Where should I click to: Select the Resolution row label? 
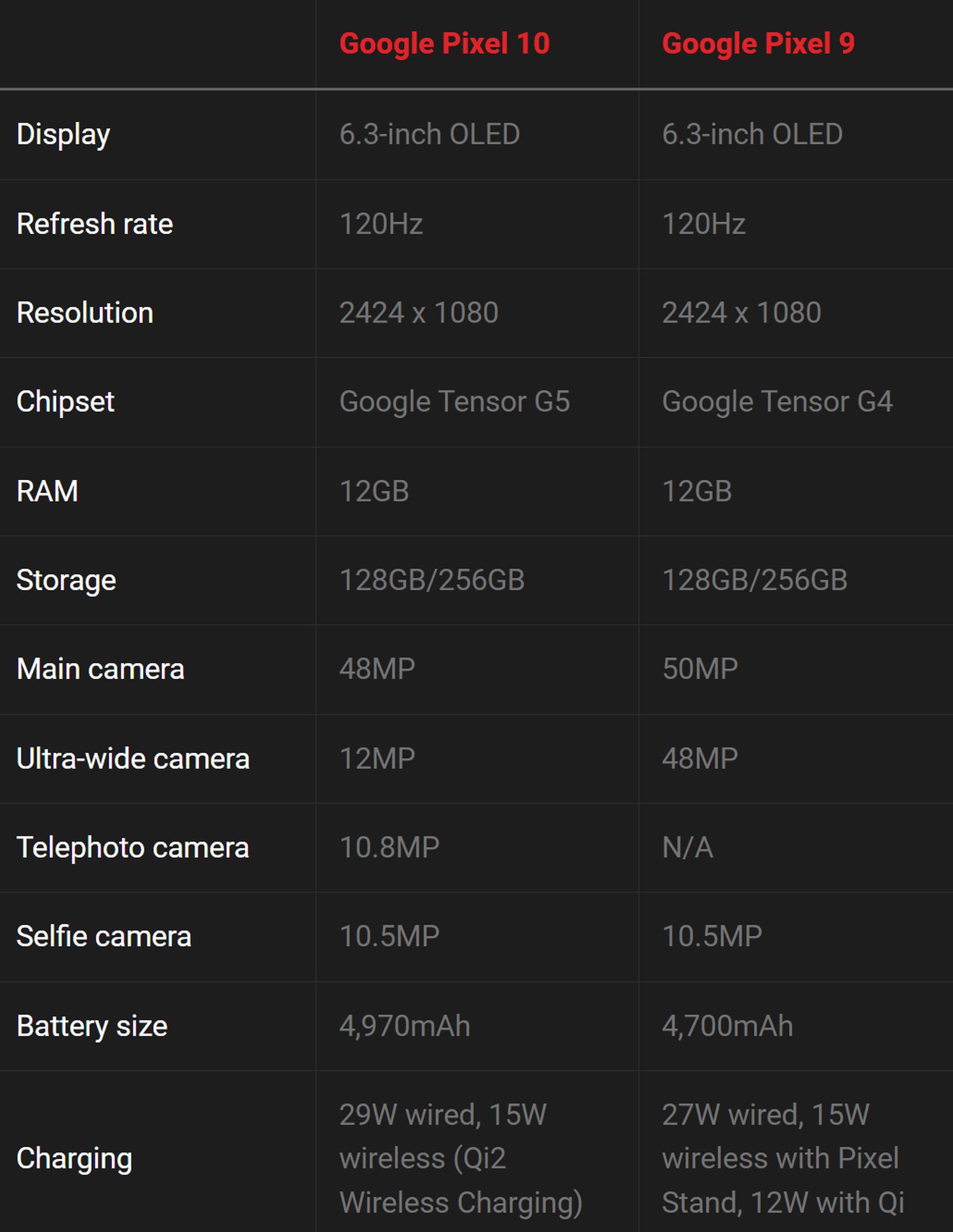pyautogui.click(x=85, y=312)
